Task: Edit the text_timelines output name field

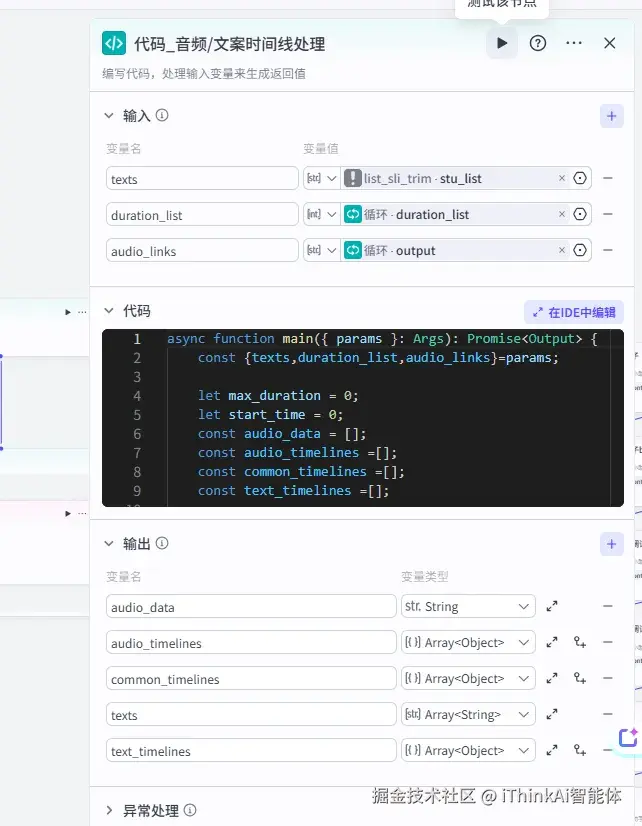Action: click(x=251, y=750)
